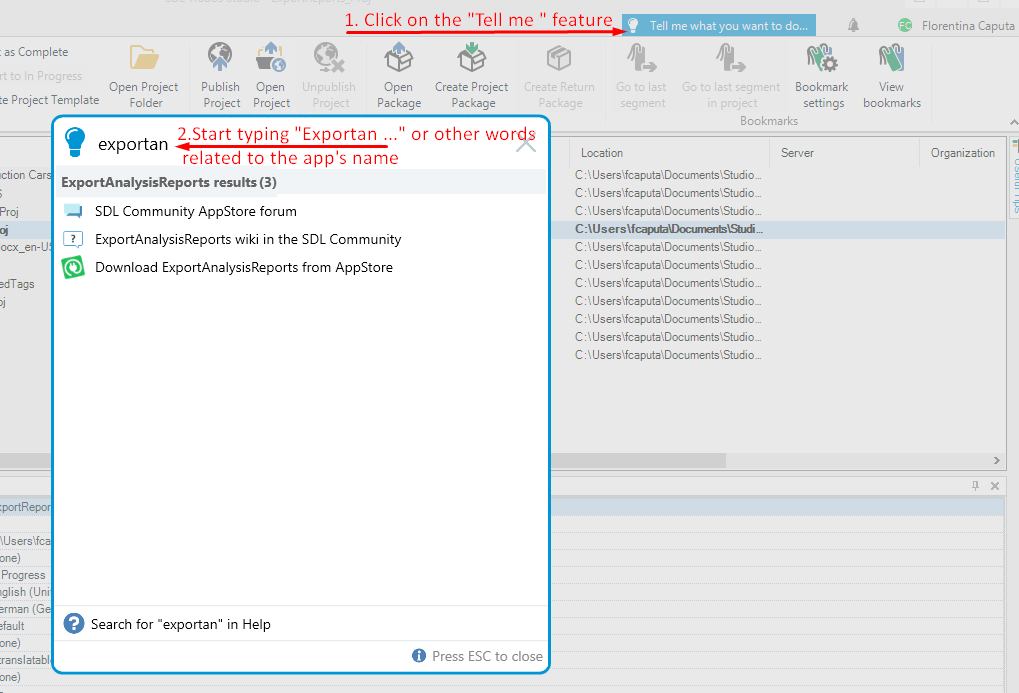The image size is (1019, 693).
Task: Click the Location column header
Action: pyautogui.click(x=602, y=153)
